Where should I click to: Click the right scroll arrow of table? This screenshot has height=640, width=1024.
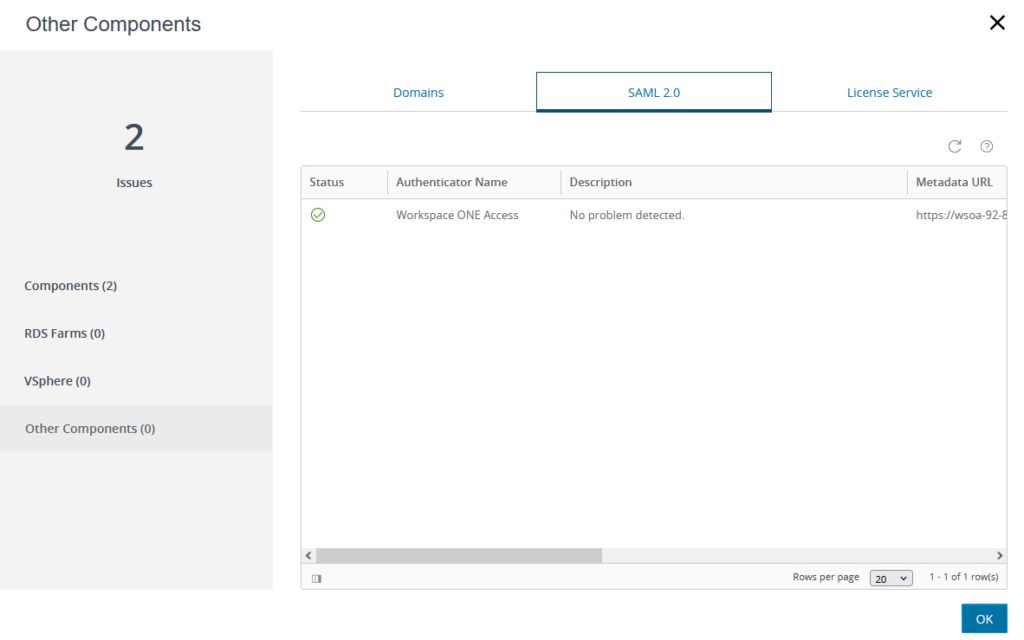coord(999,555)
